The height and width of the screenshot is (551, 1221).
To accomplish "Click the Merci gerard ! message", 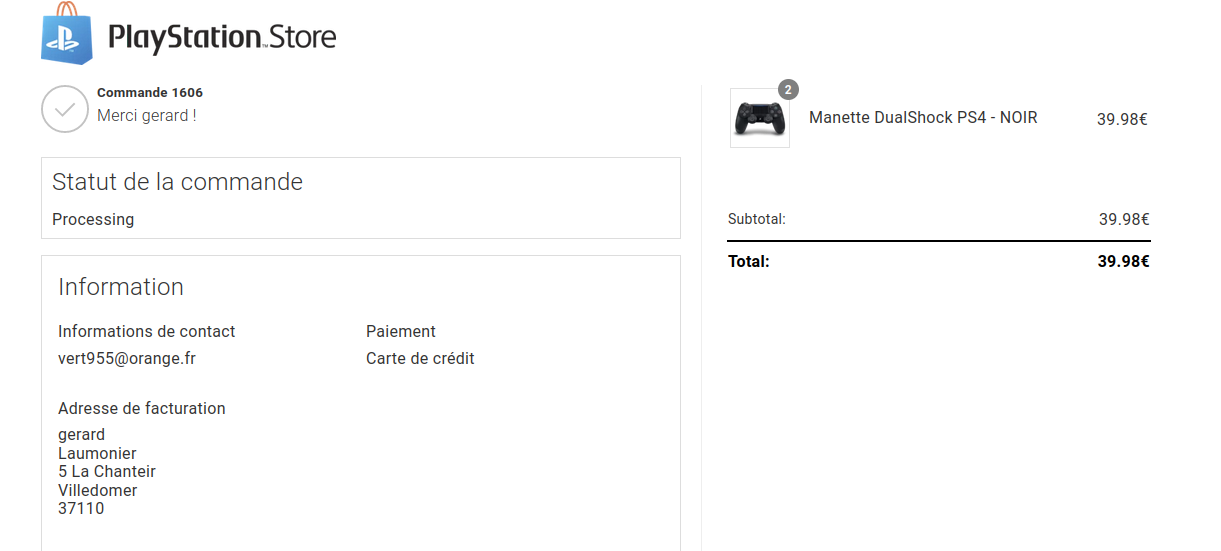I will [147, 116].
